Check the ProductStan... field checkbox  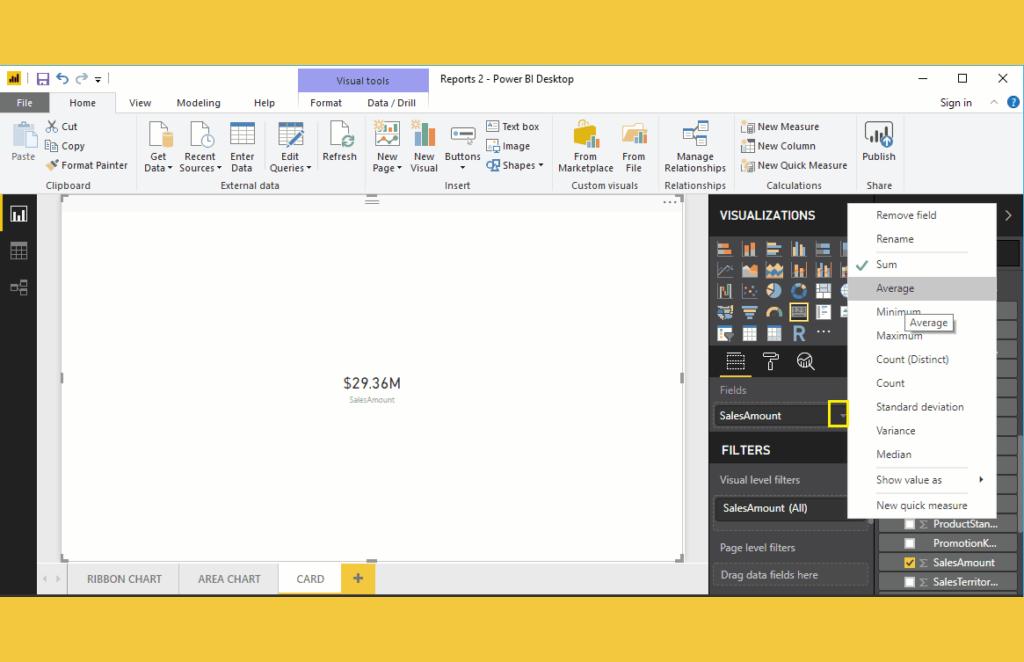tap(910, 524)
